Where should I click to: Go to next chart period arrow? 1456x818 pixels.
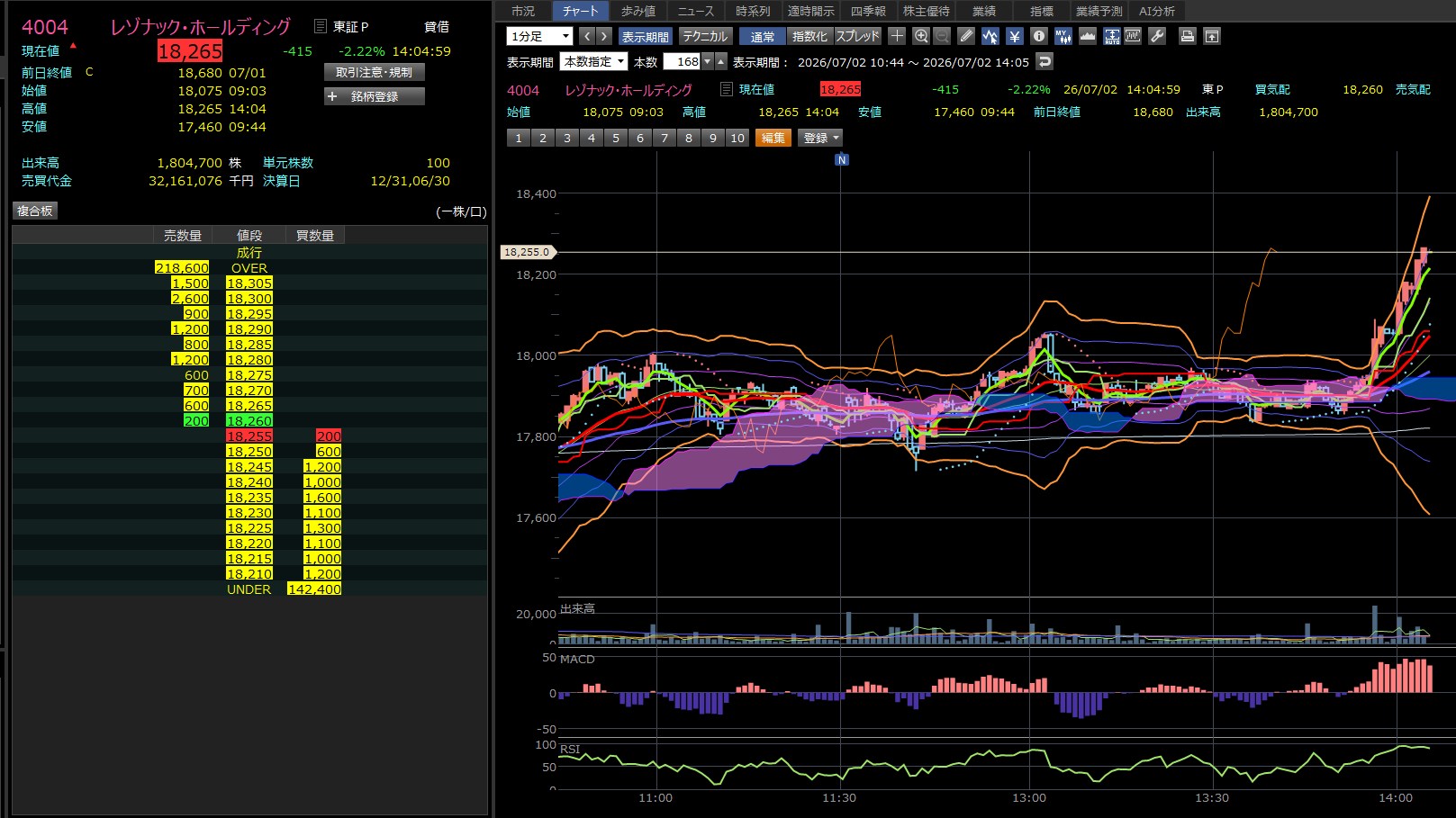click(604, 36)
